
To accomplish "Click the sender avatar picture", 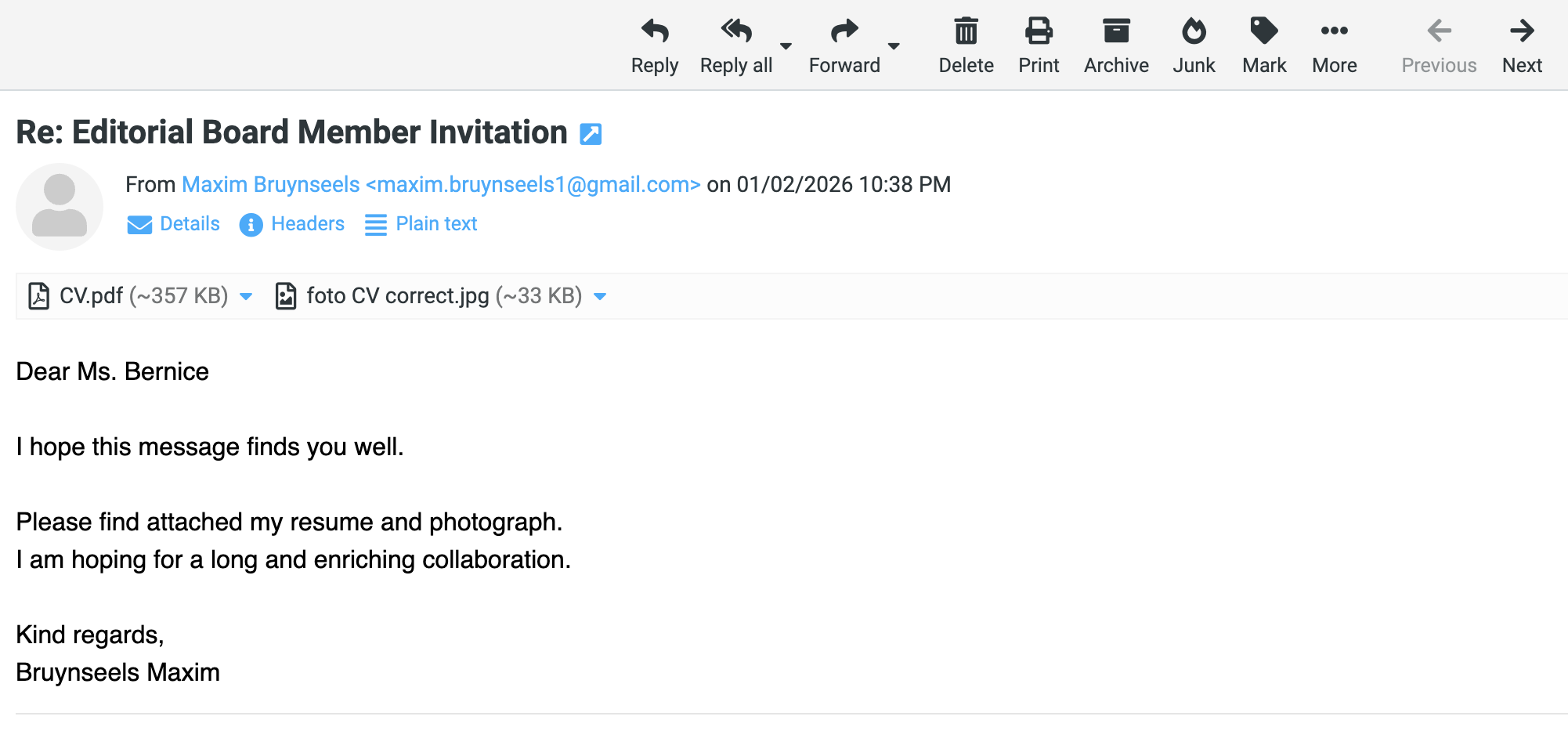I will click(x=60, y=207).
